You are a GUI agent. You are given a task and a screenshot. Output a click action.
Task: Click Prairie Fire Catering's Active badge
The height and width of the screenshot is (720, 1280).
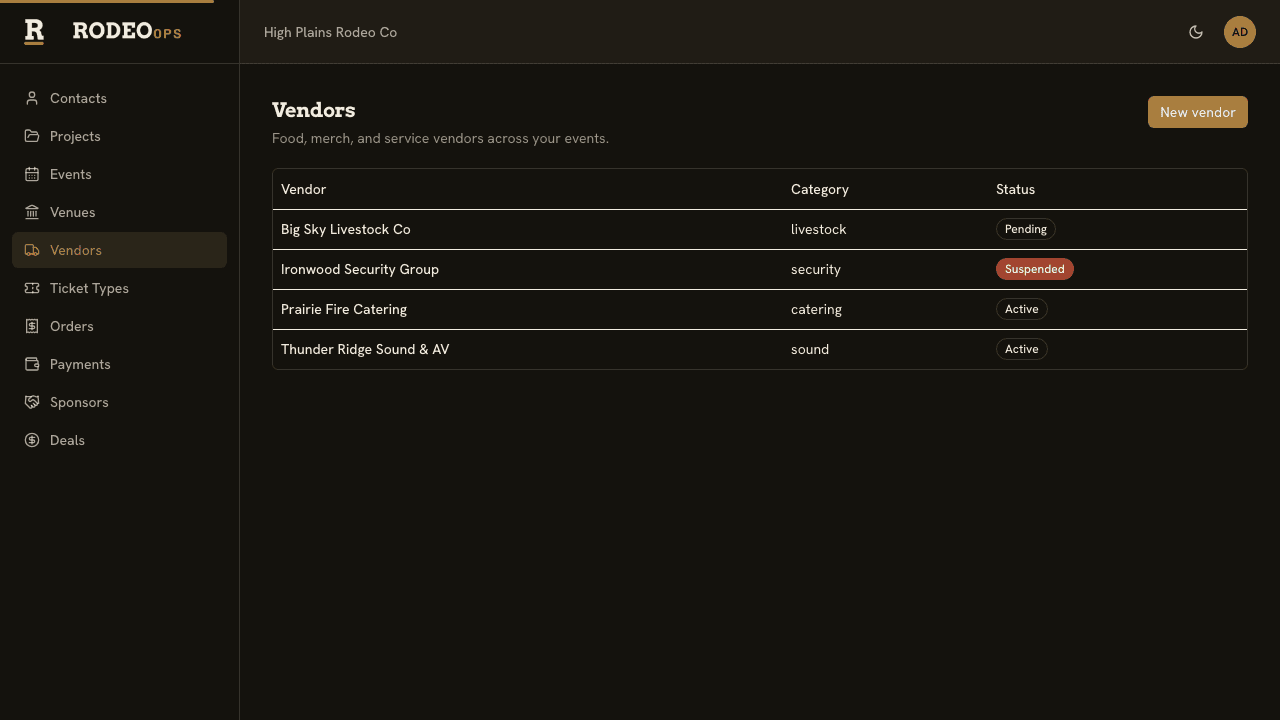pyautogui.click(x=1021, y=309)
